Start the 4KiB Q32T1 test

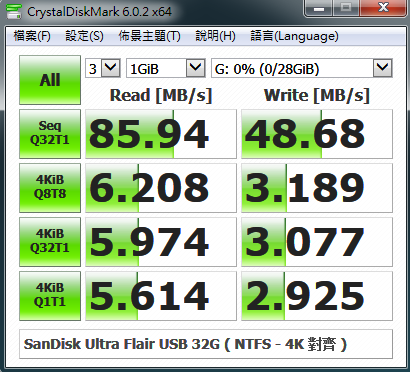50,242
